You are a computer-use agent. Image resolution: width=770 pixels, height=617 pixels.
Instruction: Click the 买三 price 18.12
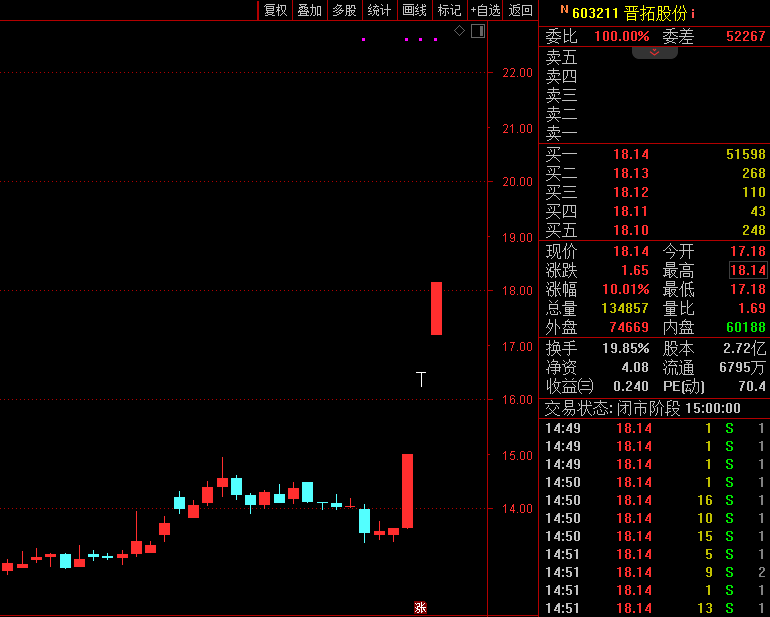[631, 192]
